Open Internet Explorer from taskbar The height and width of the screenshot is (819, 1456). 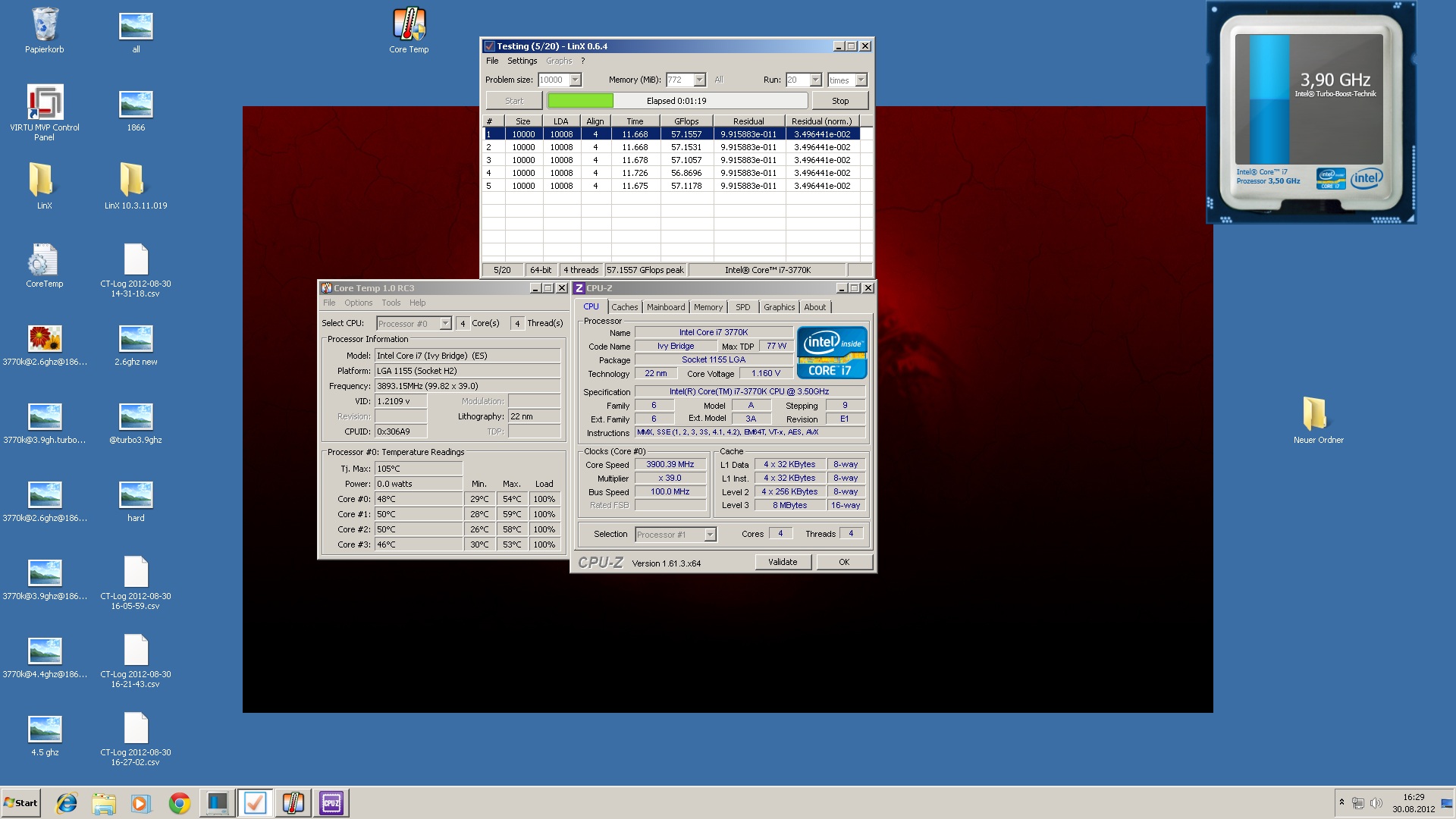[67, 803]
